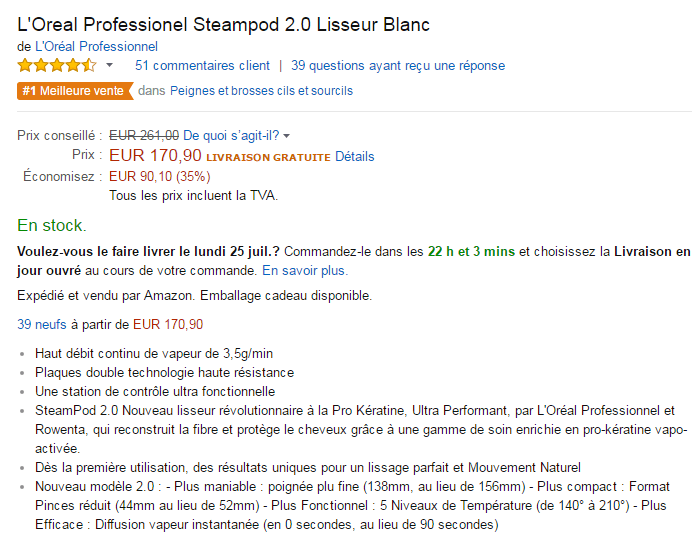
Task: Open the En savoir plus link
Action: (x=305, y=271)
